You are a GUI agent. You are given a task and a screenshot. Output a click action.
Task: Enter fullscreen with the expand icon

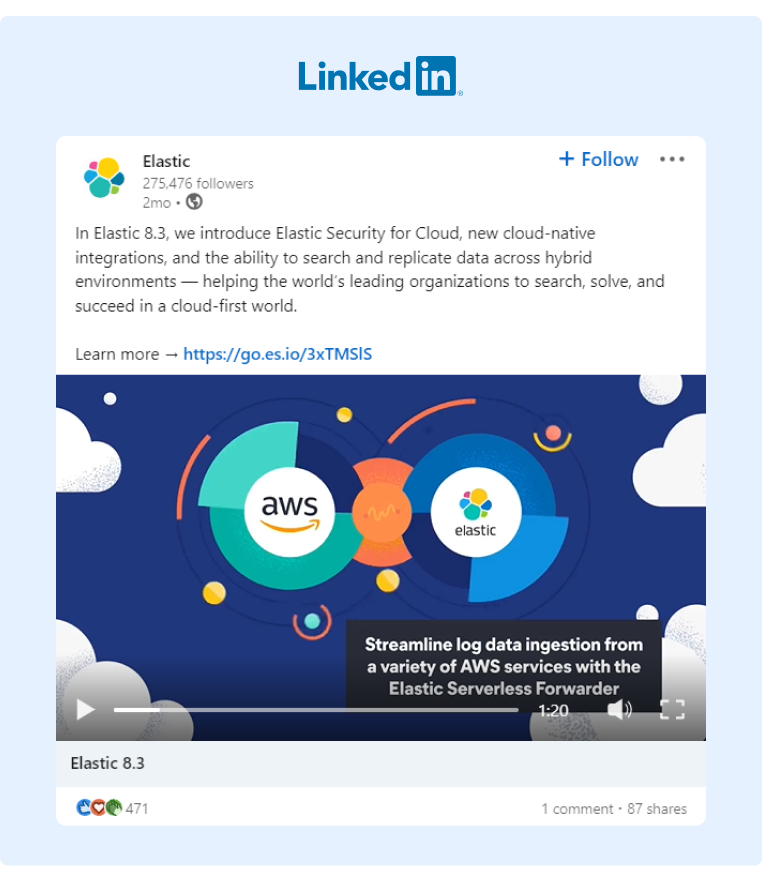[x=673, y=710]
